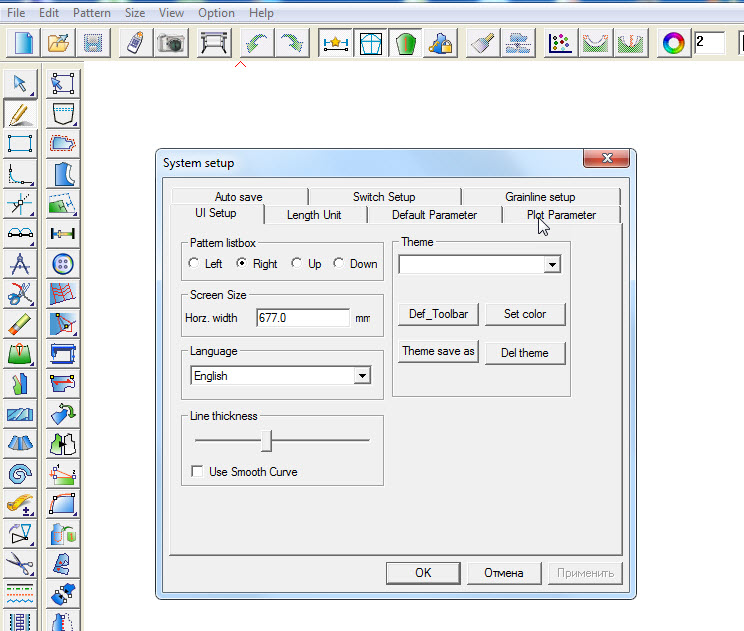Open the Language dropdown
Viewport: 744px width, 631px height.
click(x=362, y=376)
